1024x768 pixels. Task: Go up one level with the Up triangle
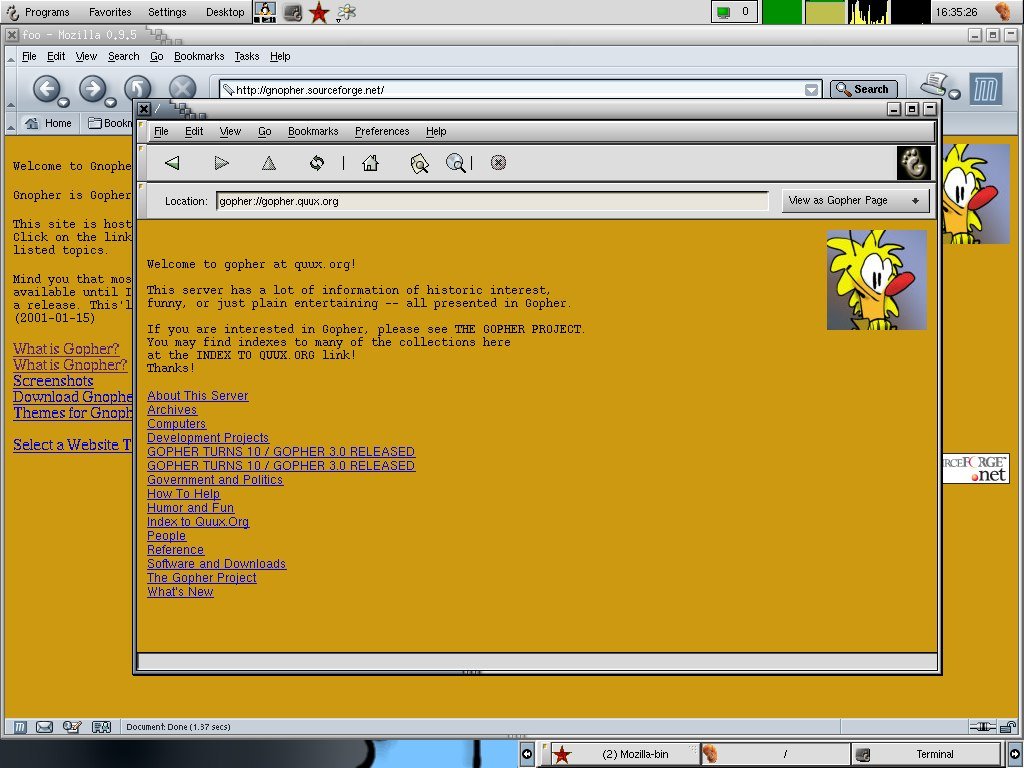[x=268, y=163]
